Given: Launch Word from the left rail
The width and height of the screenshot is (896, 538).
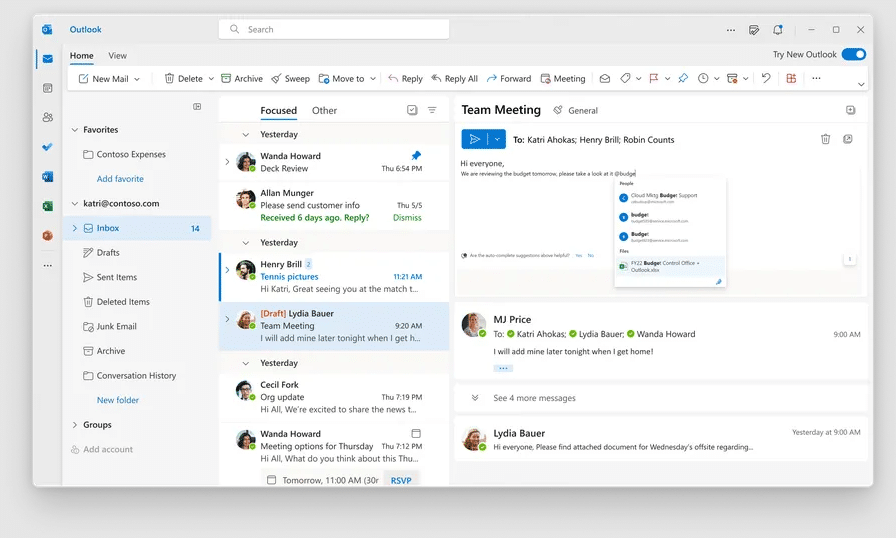Looking at the screenshot, I should 47,176.
